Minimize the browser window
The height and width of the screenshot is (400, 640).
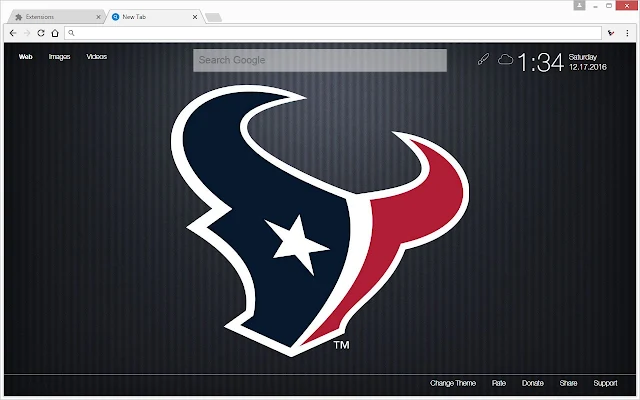[x=596, y=6]
